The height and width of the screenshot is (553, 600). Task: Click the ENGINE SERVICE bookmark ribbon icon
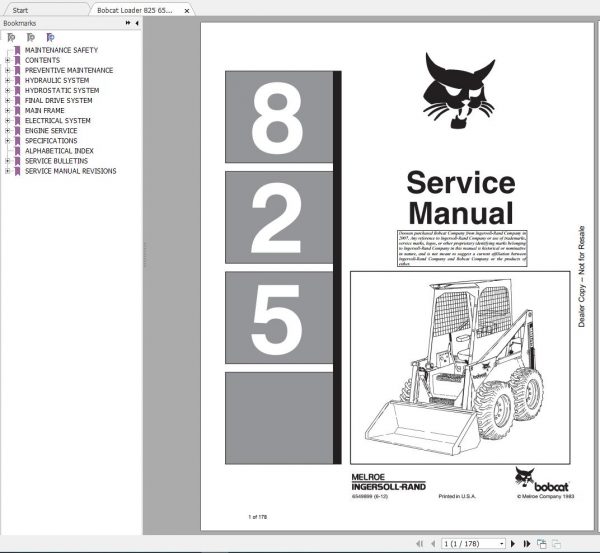tap(17, 131)
